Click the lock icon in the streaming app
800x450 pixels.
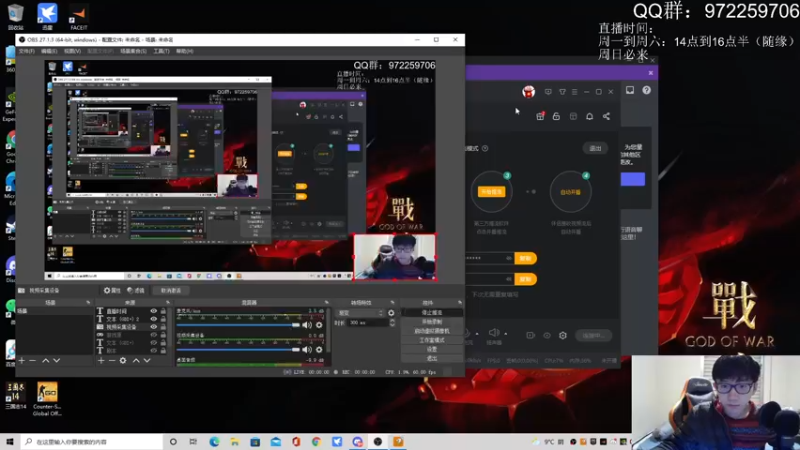(x=556, y=116)
